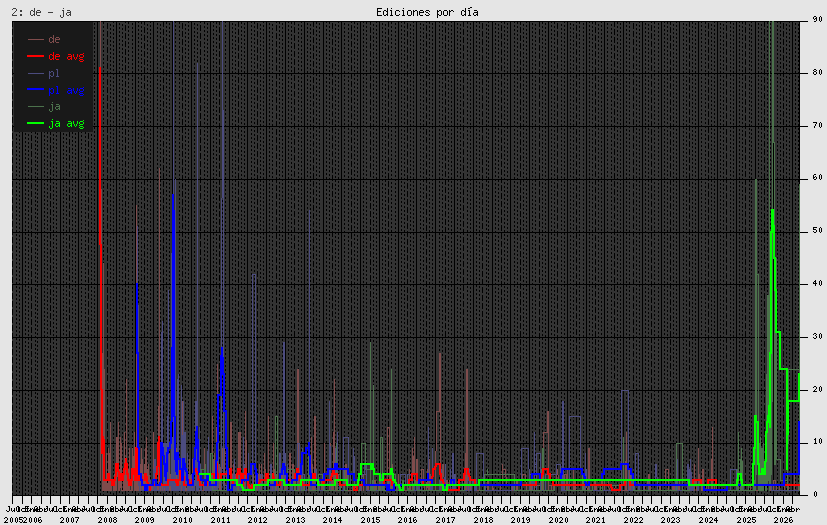Click the 2014 year label on x-axis
This screenshot has height=525, width=827.
tap(332, 520)
